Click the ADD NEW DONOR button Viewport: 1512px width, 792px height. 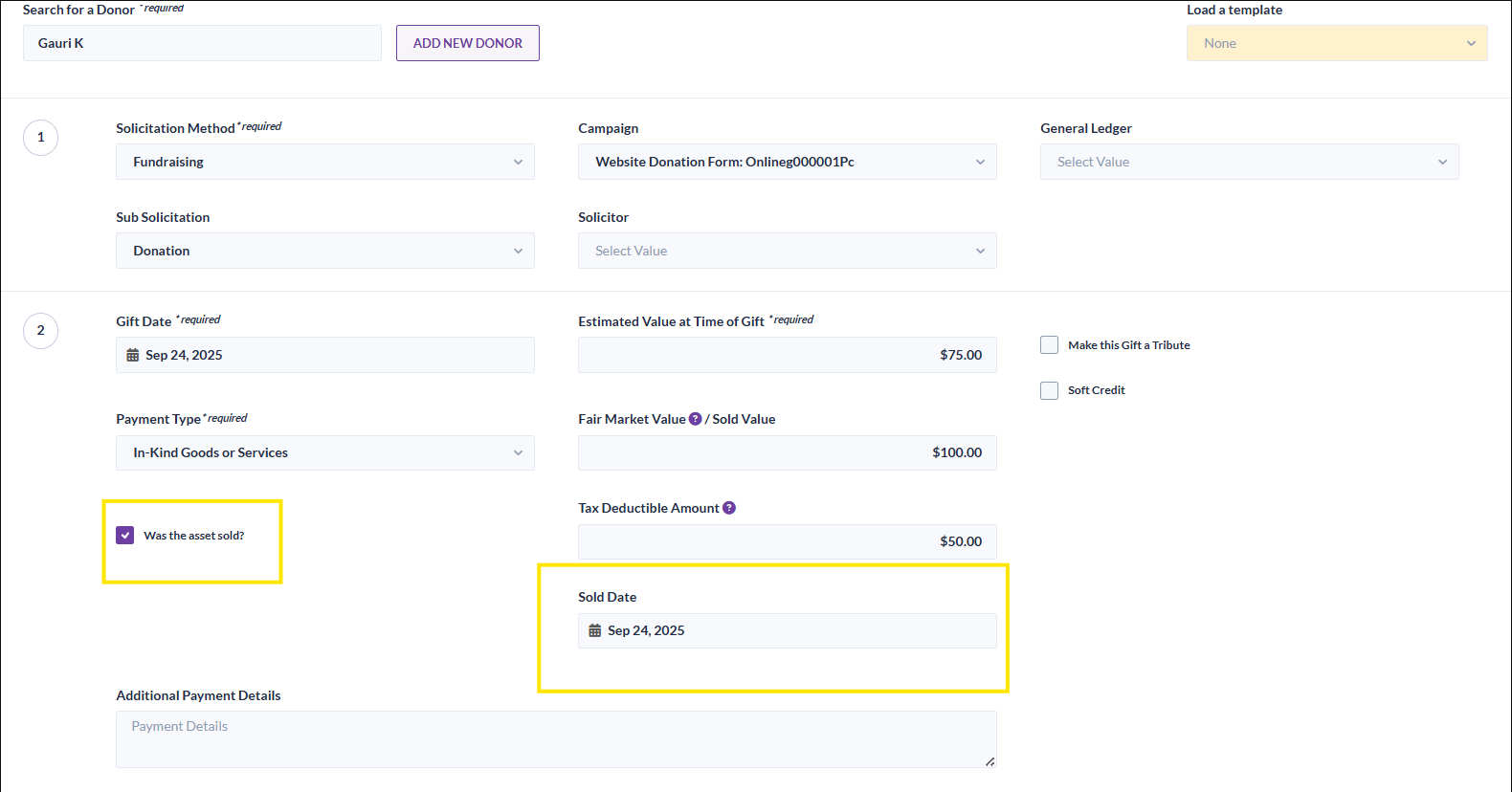468,43
